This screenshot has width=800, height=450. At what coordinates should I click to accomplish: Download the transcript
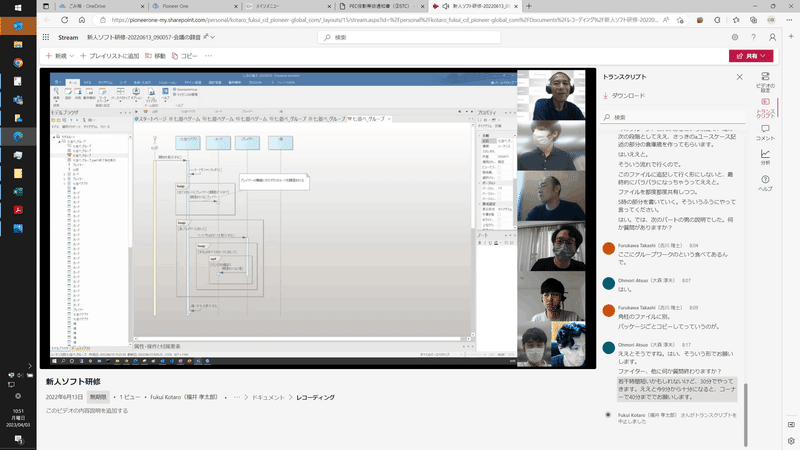624,95
